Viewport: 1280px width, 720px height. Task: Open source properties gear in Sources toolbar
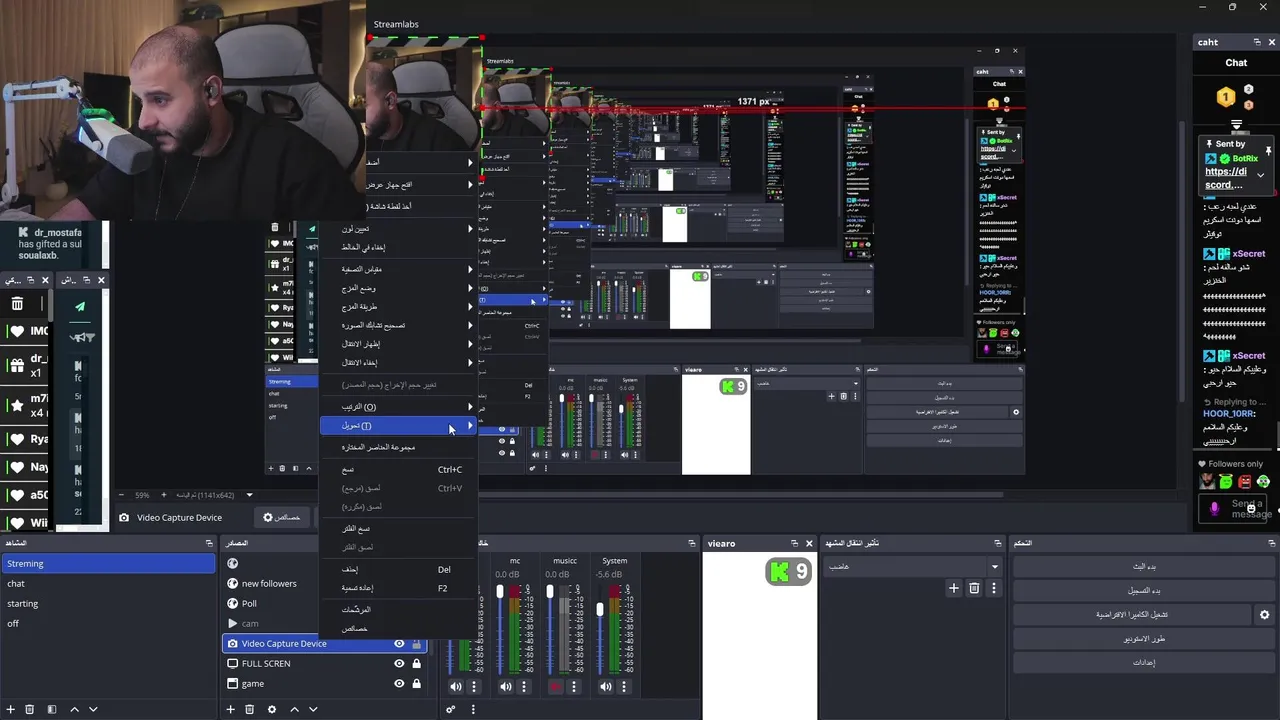tap(271, 709)
